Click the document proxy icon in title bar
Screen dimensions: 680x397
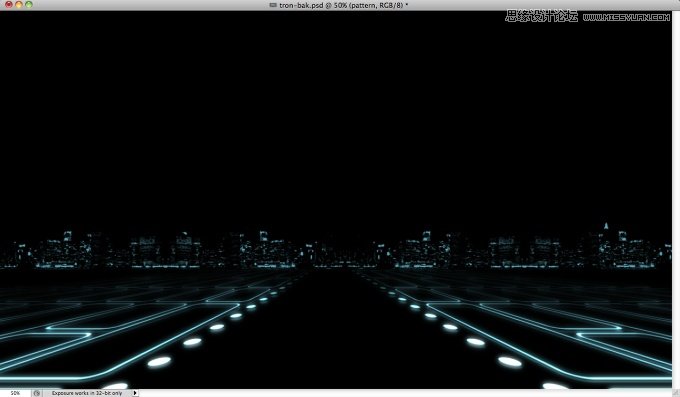pyautogui.click(x=273, y=5)
